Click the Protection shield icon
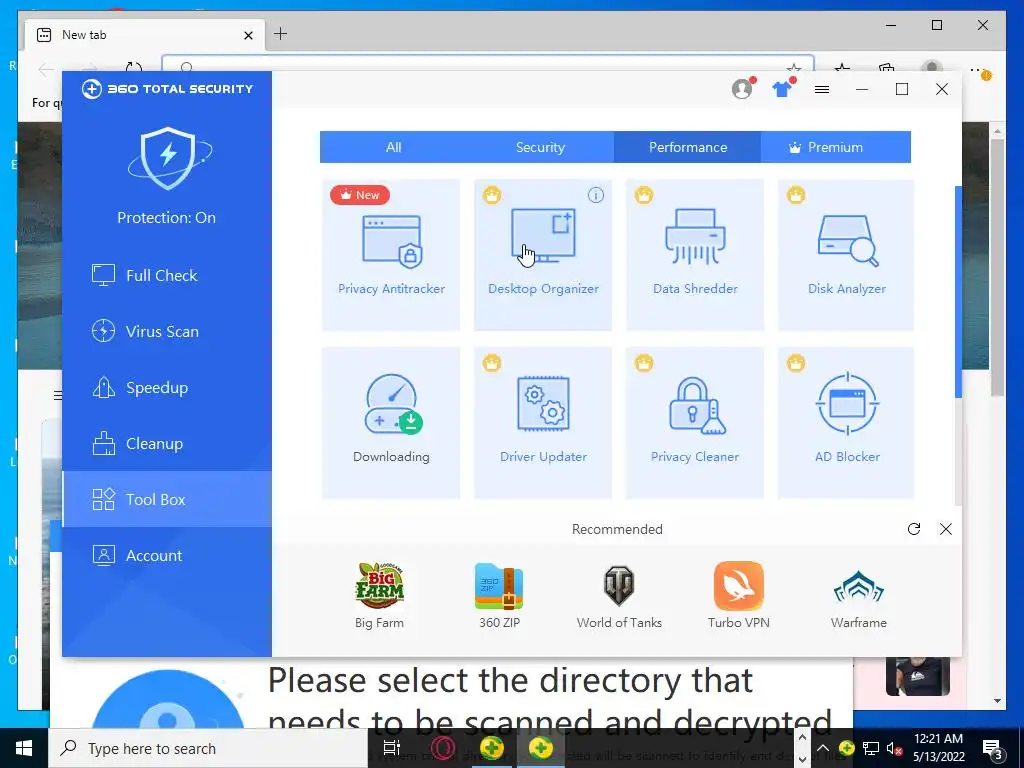 pyautogui.click(x=168, y=158)
